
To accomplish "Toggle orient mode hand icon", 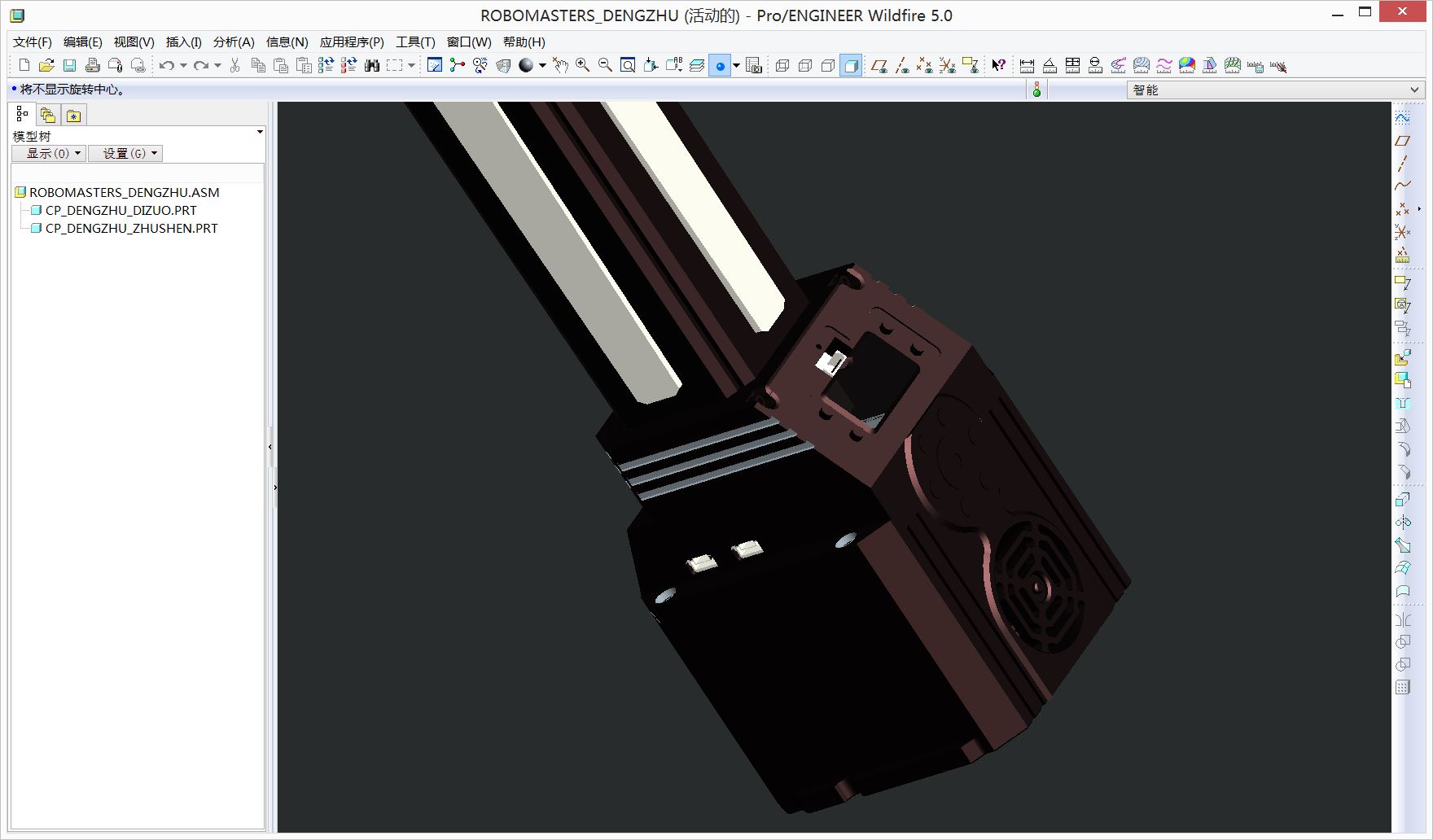I will (x=559, y=65).
